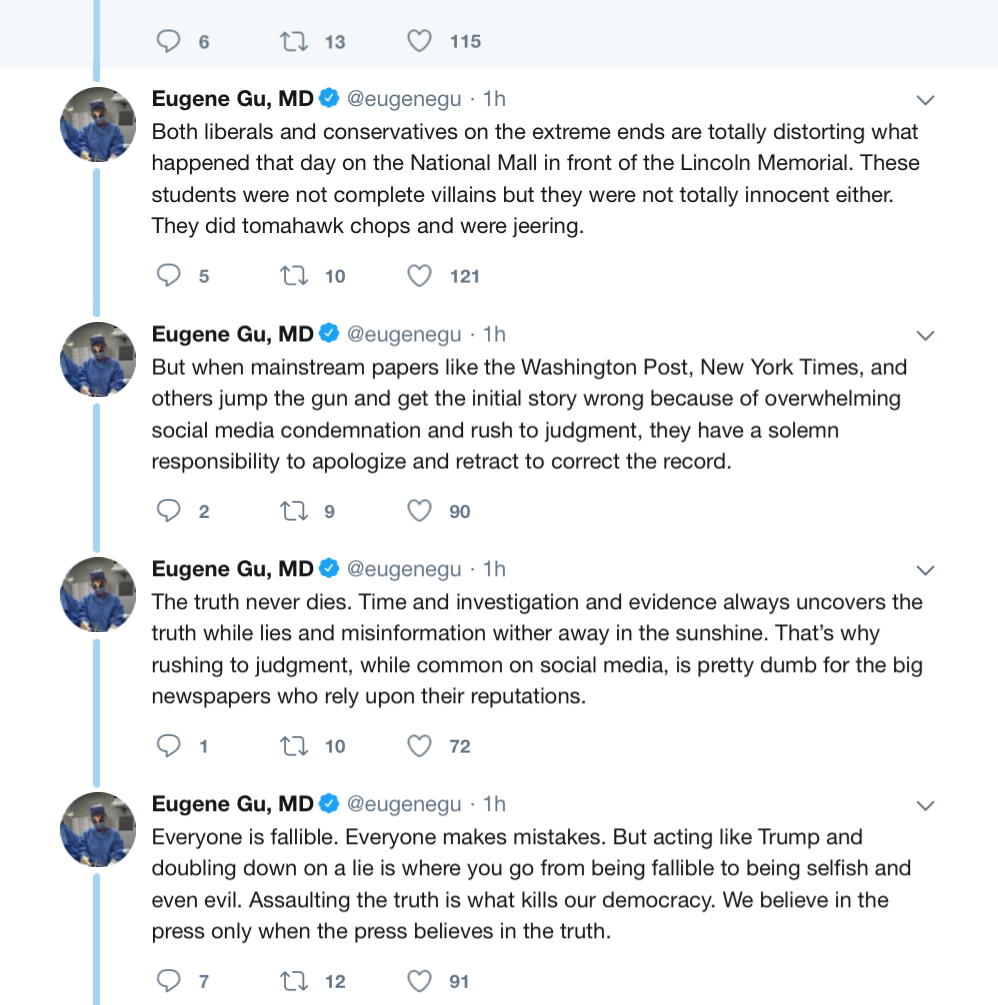Retweet 'The truth never dies' tweet

pos(294,746)
